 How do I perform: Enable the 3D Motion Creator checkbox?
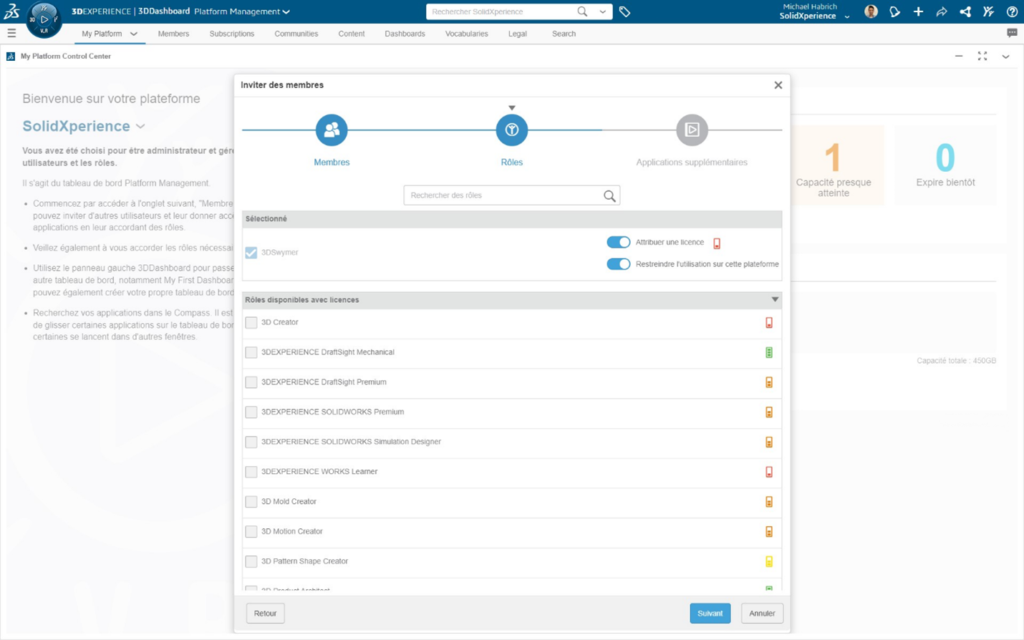251,532
